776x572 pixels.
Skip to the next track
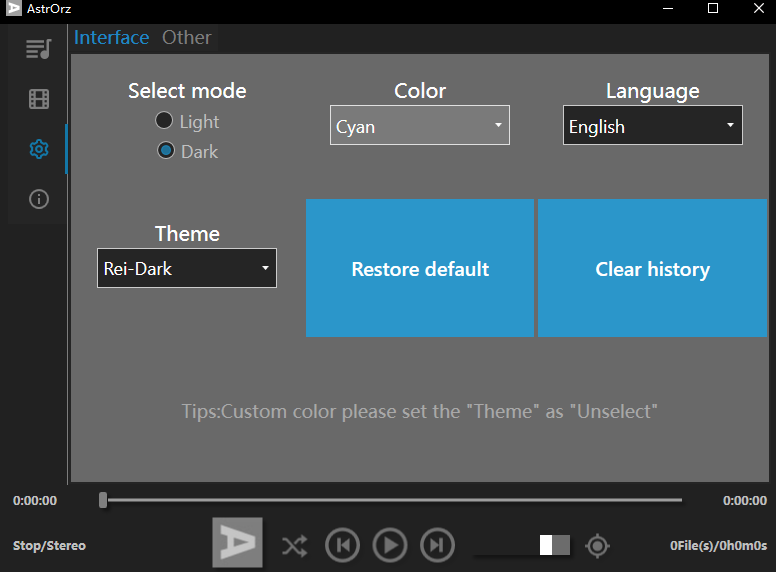(437, 545)
